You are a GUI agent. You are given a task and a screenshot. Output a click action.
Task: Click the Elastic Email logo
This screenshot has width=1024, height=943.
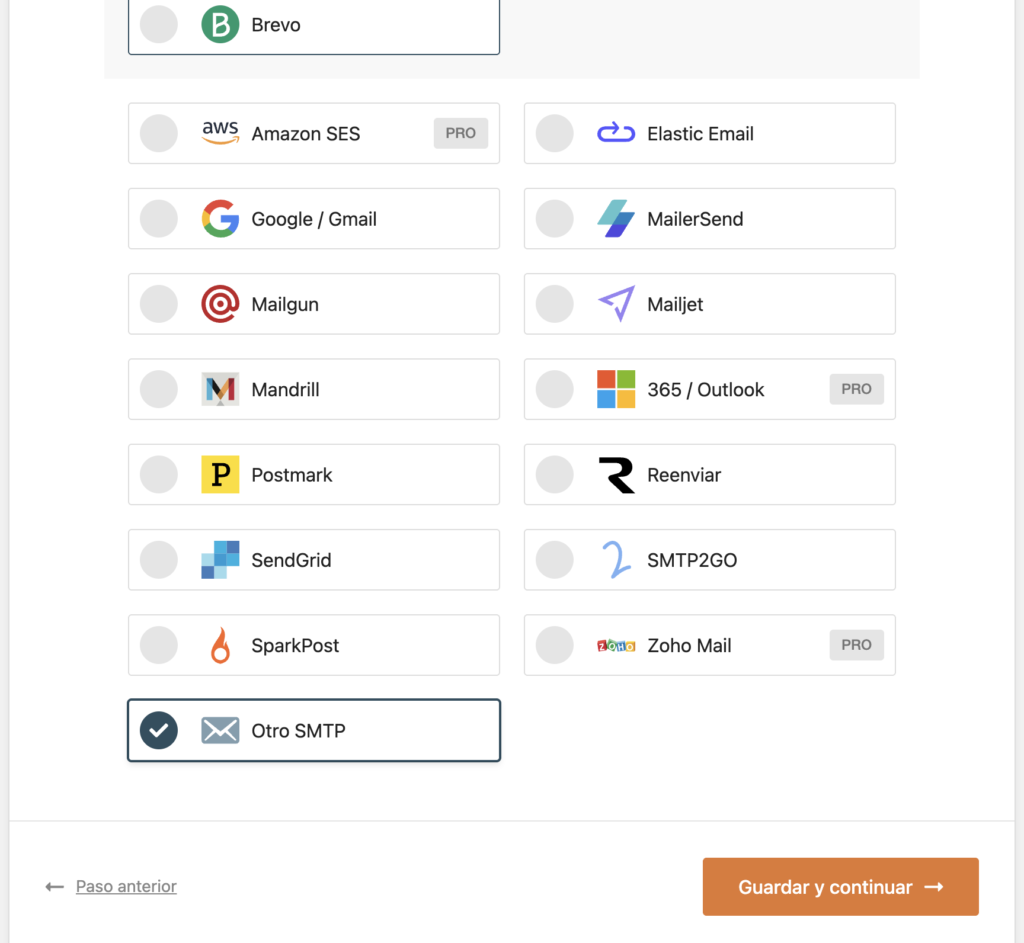pos(617,132)
